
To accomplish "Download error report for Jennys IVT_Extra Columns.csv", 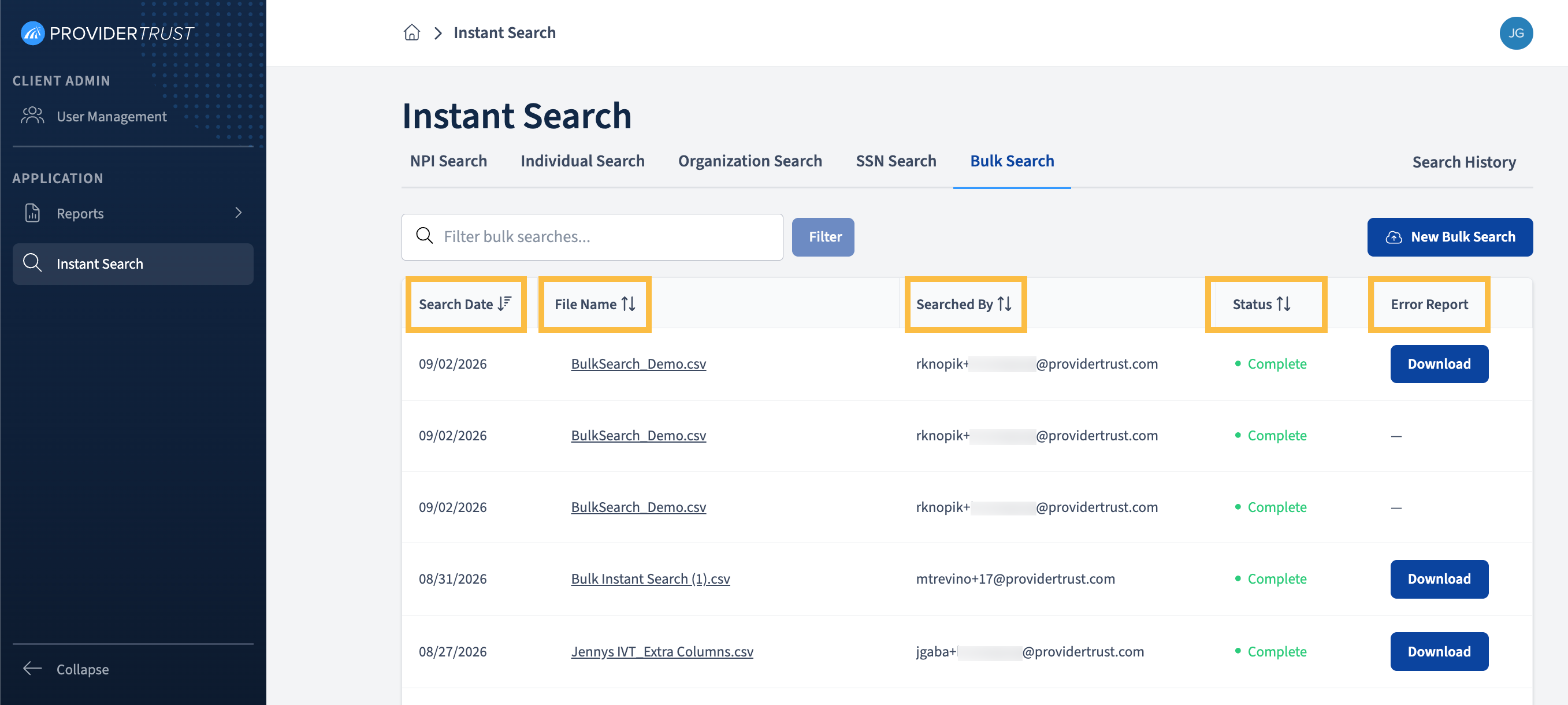I will 1439,651.
